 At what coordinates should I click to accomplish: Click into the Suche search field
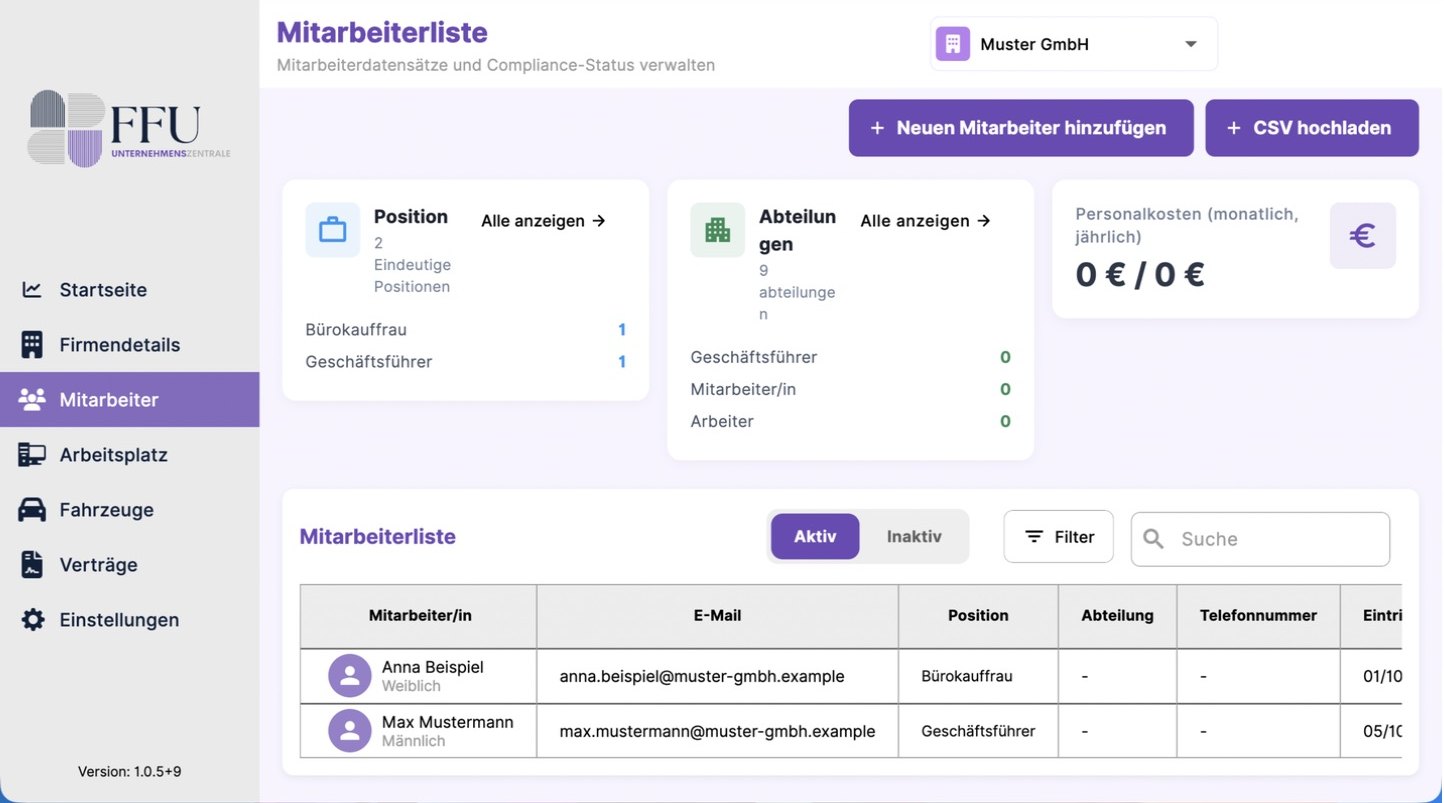[x=1260, y=539]
